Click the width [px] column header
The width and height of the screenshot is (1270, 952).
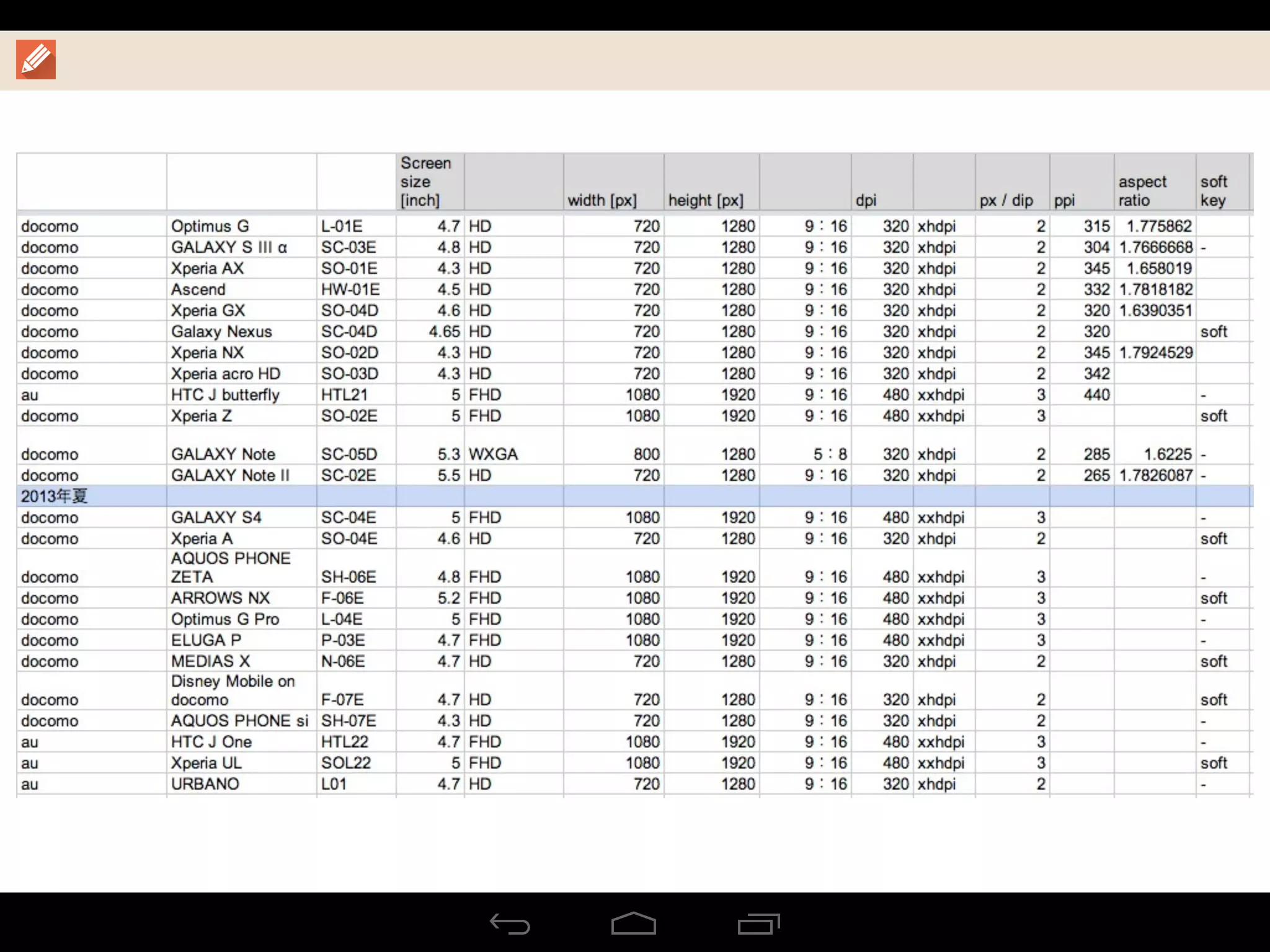tap(602, 200)
